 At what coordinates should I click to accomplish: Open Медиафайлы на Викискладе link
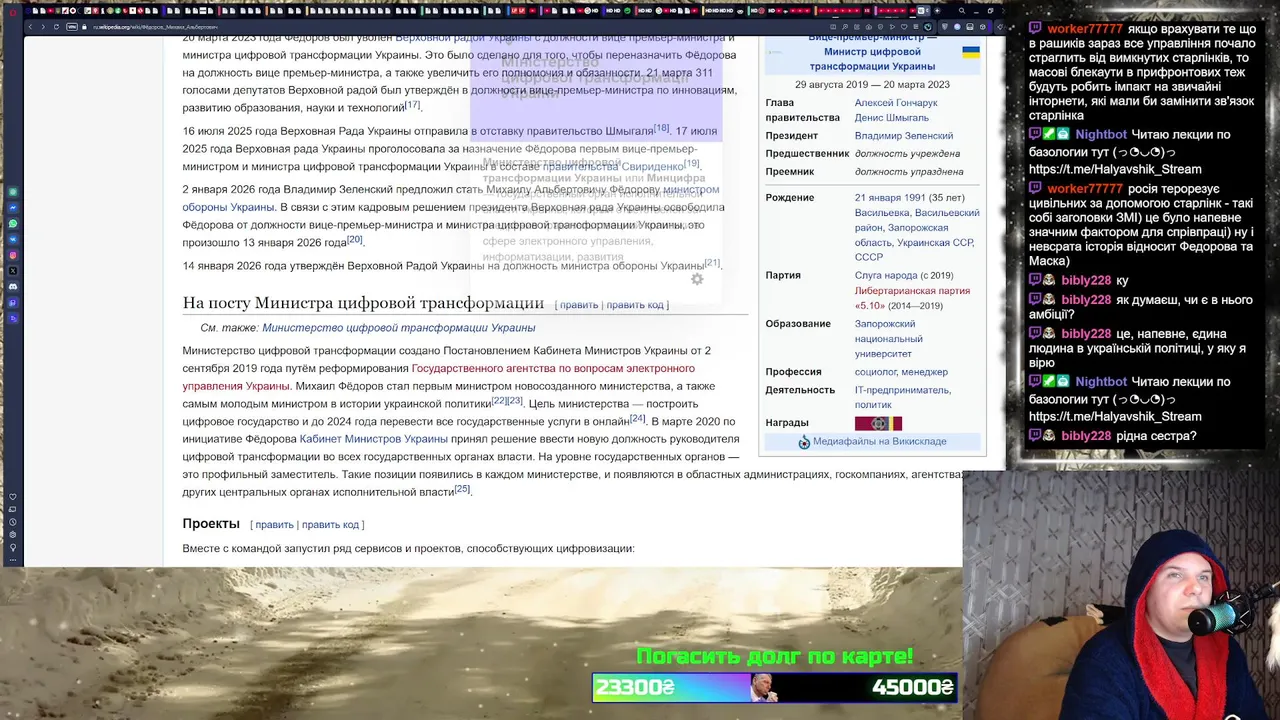tap(879, 442)
